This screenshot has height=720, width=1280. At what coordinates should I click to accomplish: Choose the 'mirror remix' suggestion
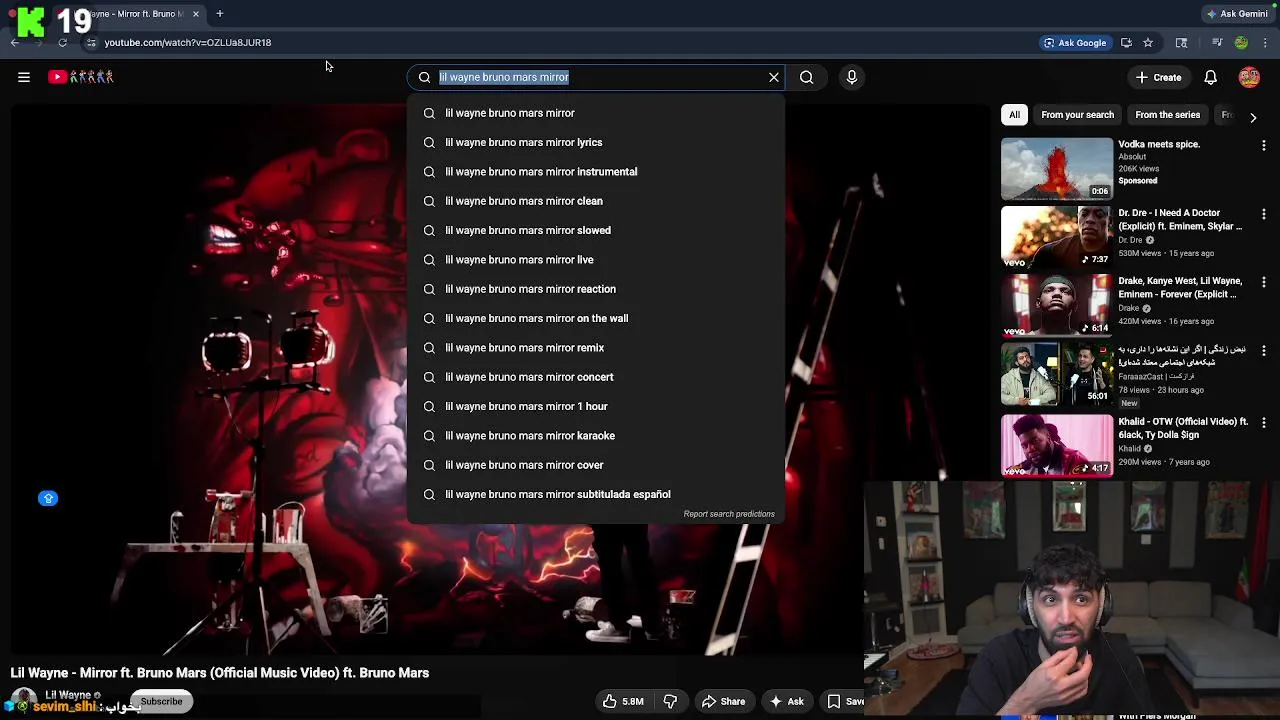click(596, 348)
